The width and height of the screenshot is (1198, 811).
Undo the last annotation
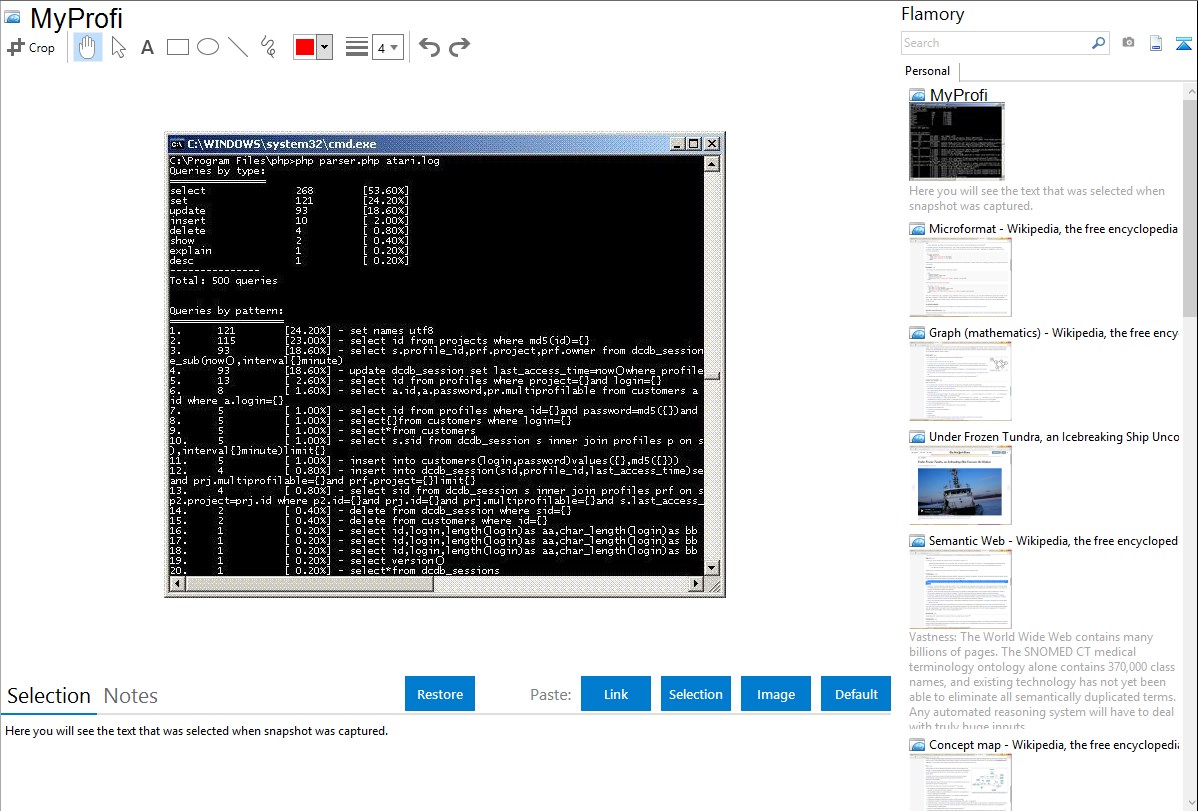point(429,47)
